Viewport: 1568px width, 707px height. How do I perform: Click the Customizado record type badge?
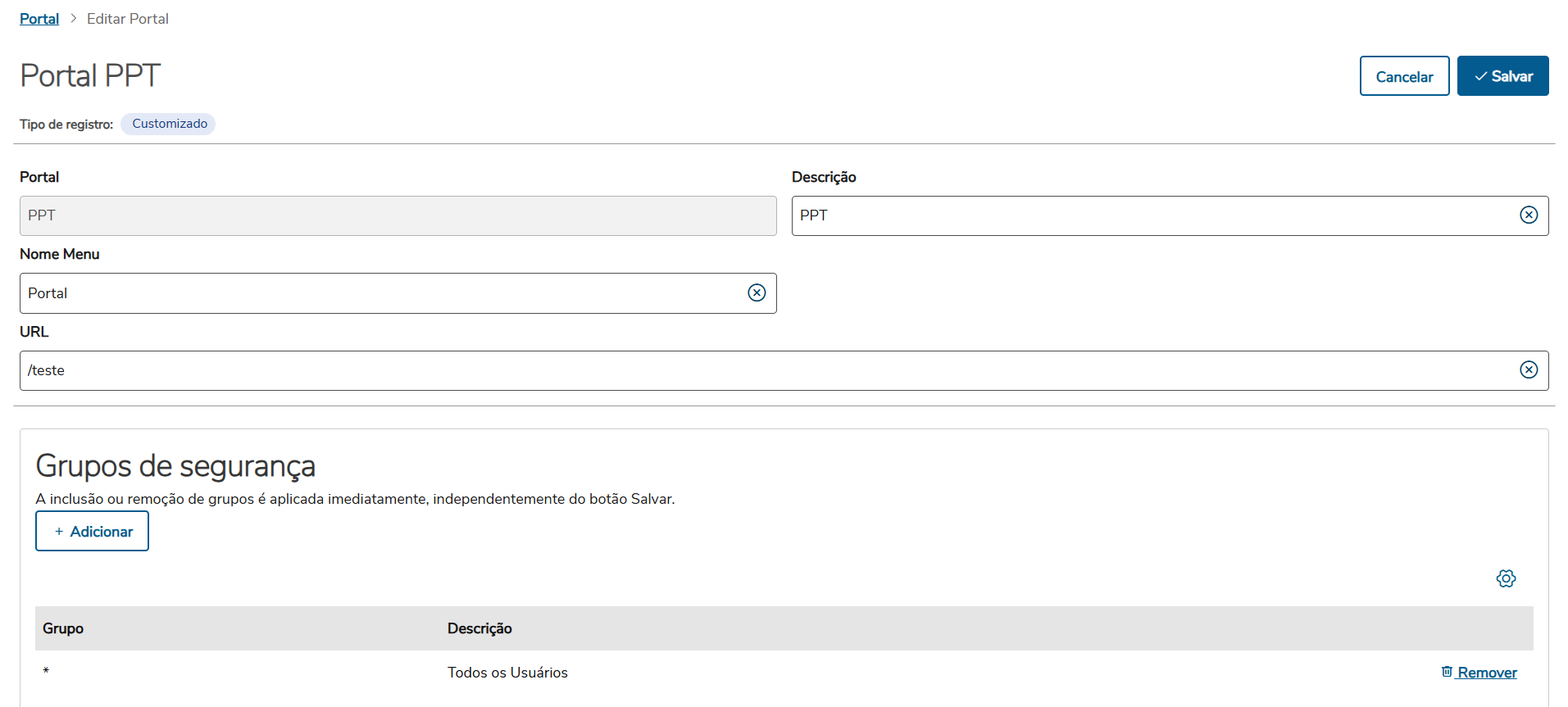coord(169,124)
